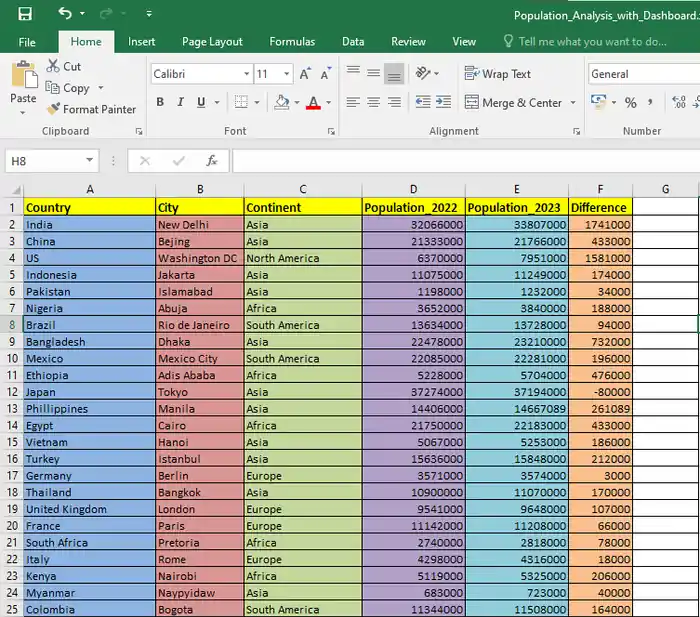Viewport: 700px width, 617px height.
Task: Click Align Left icon
Action: click(353, 103)
